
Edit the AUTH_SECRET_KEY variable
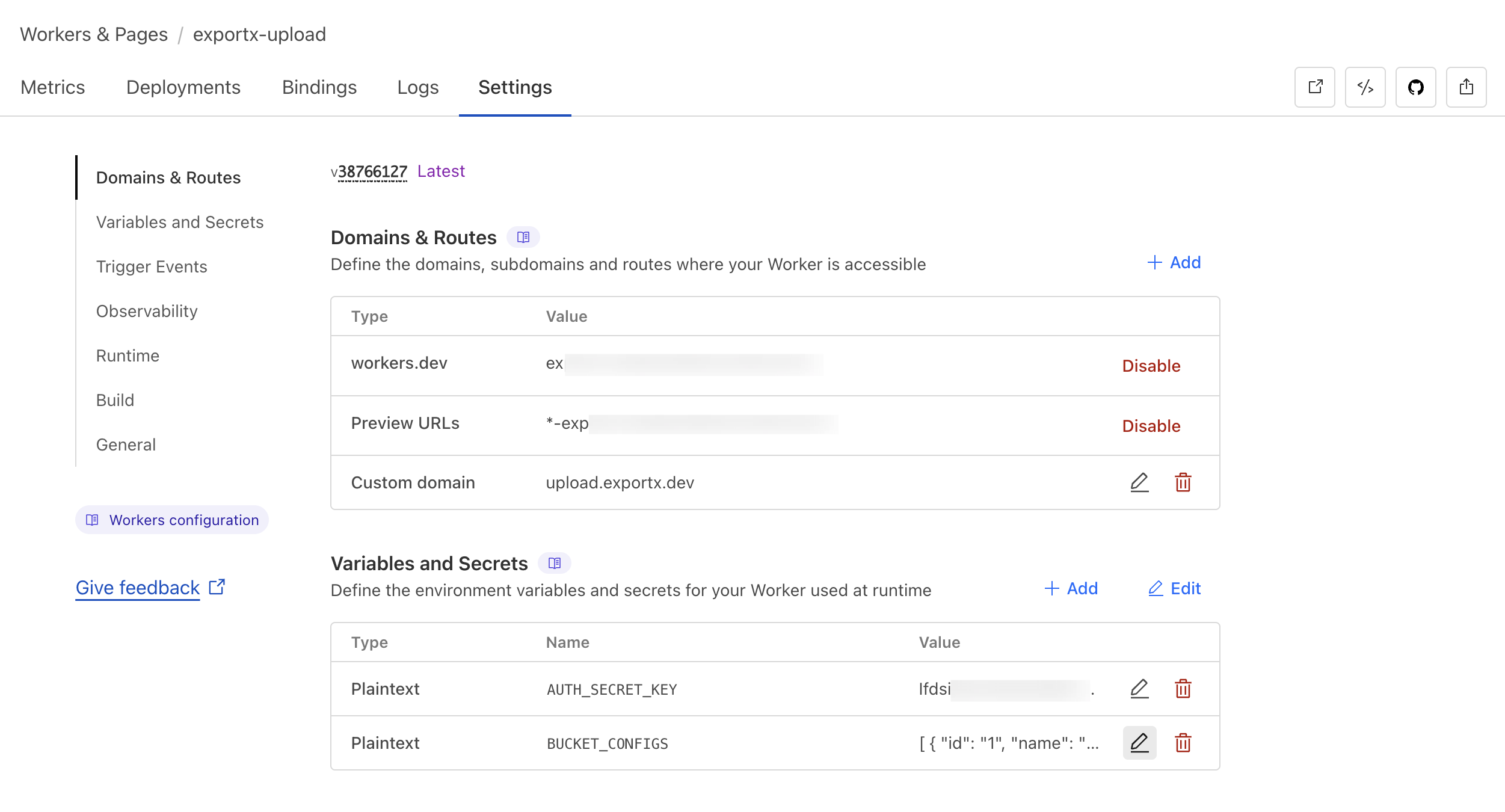[1139, 689]
